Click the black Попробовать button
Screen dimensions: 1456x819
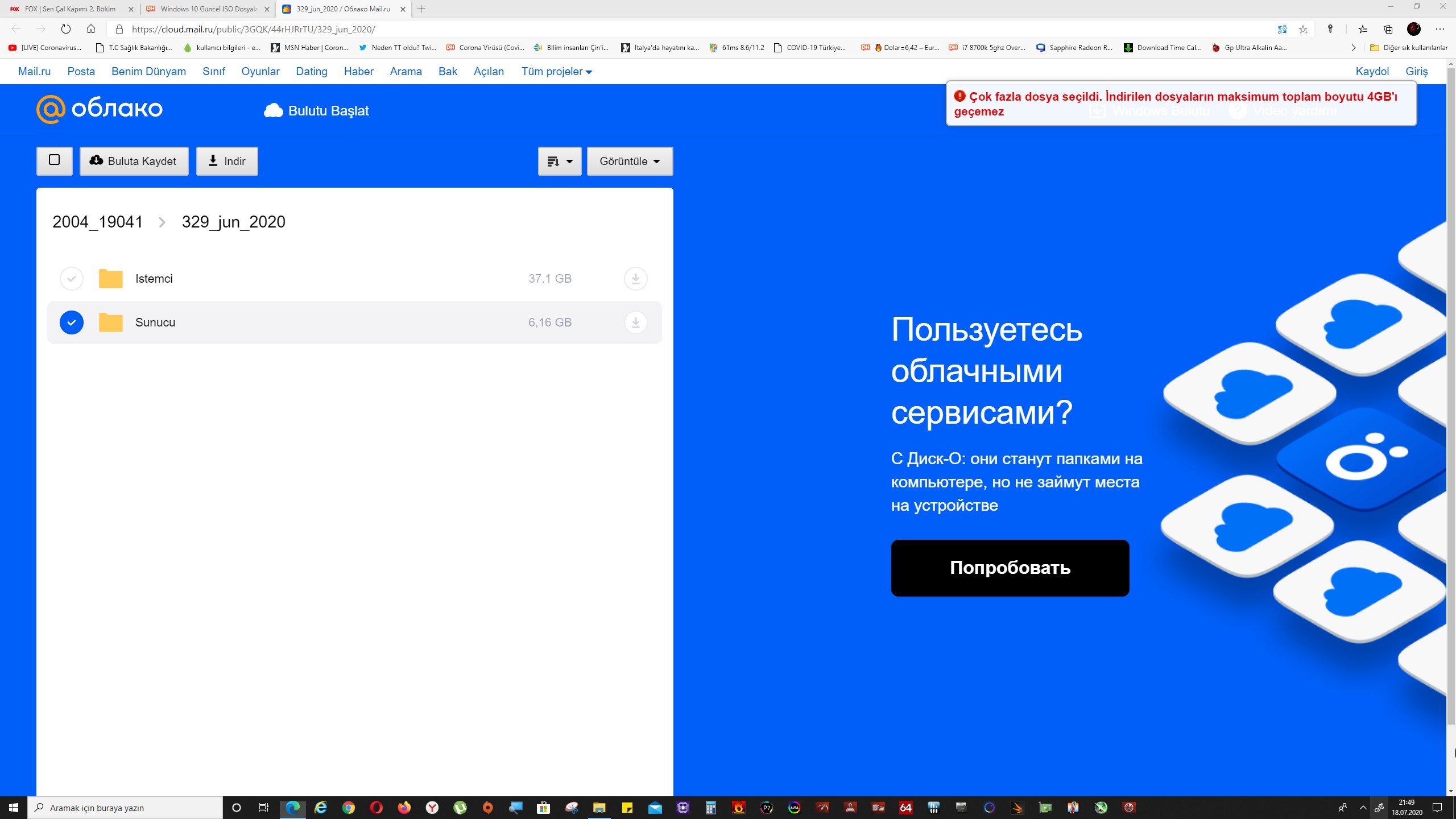tap(1010, 568)
